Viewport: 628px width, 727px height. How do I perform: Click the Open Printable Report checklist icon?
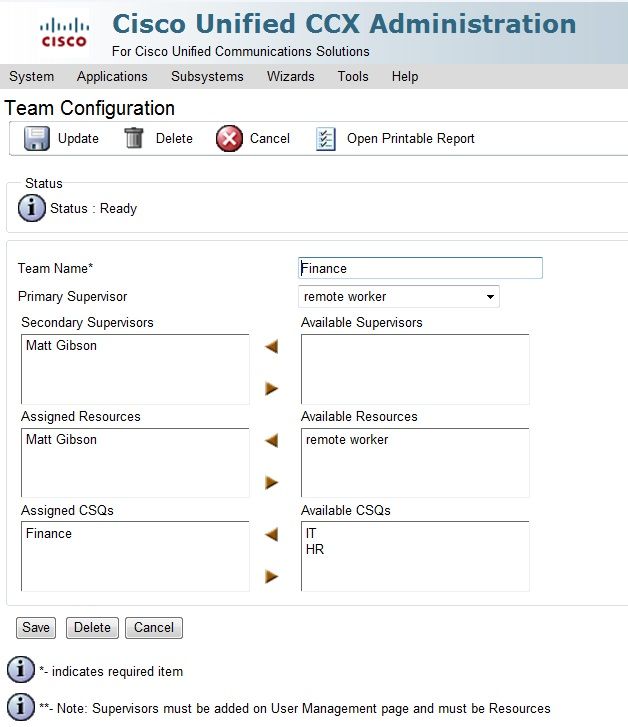click(326, 139)
